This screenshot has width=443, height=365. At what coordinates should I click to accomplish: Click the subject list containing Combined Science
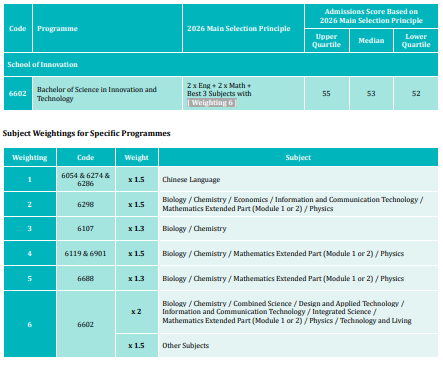(x=298, y=312)
